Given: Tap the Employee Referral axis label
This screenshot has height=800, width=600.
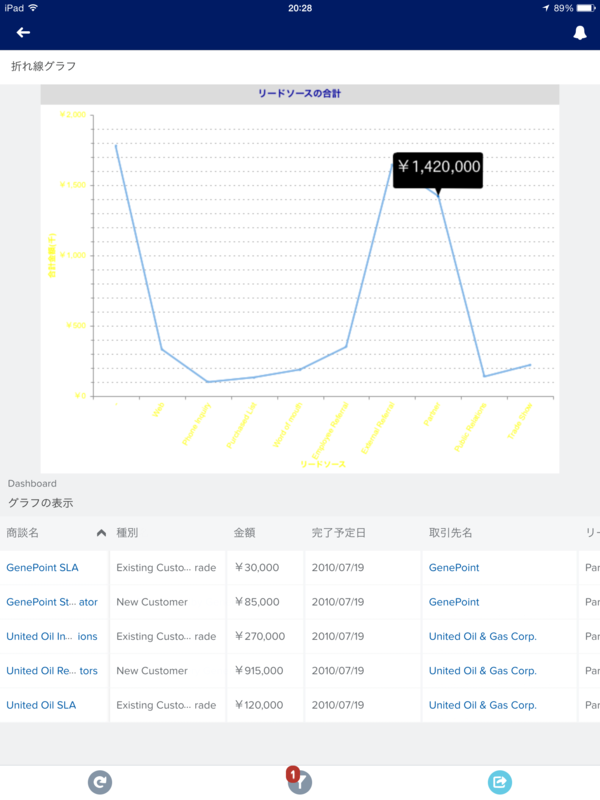Looking at the screenshot, I should [x=330, y=430].
